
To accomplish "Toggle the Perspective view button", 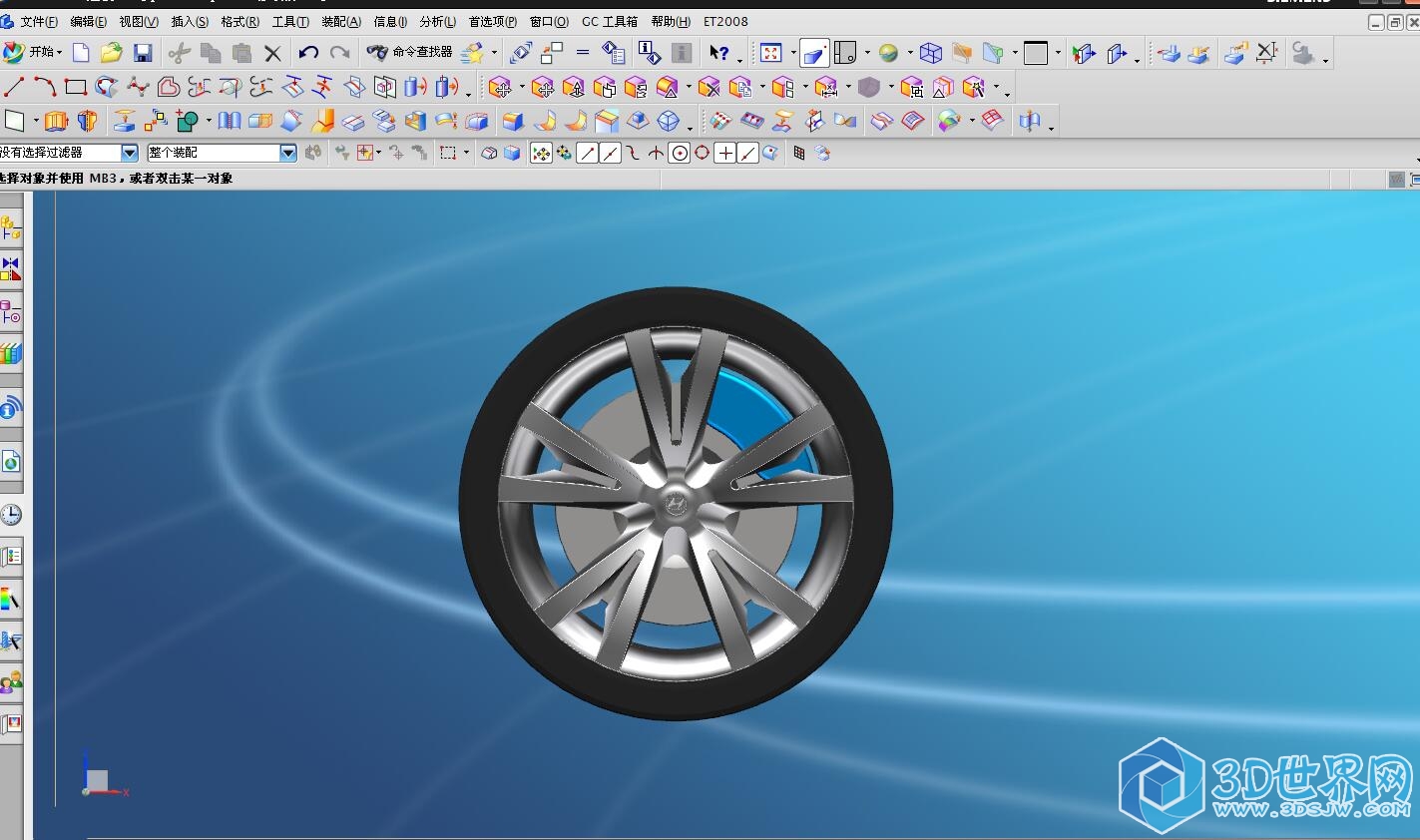I will 814,53.
